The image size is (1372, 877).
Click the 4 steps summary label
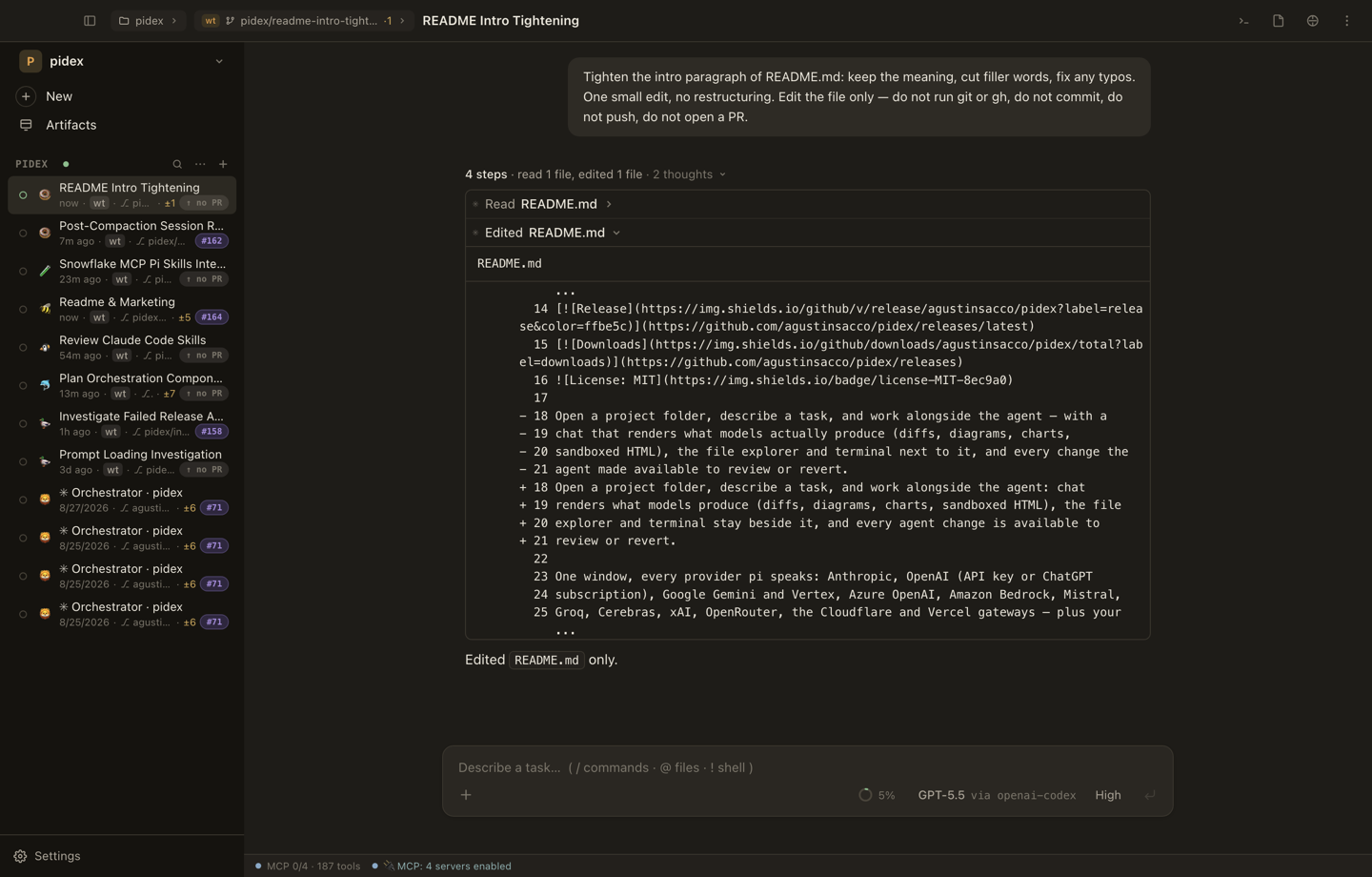486,174
